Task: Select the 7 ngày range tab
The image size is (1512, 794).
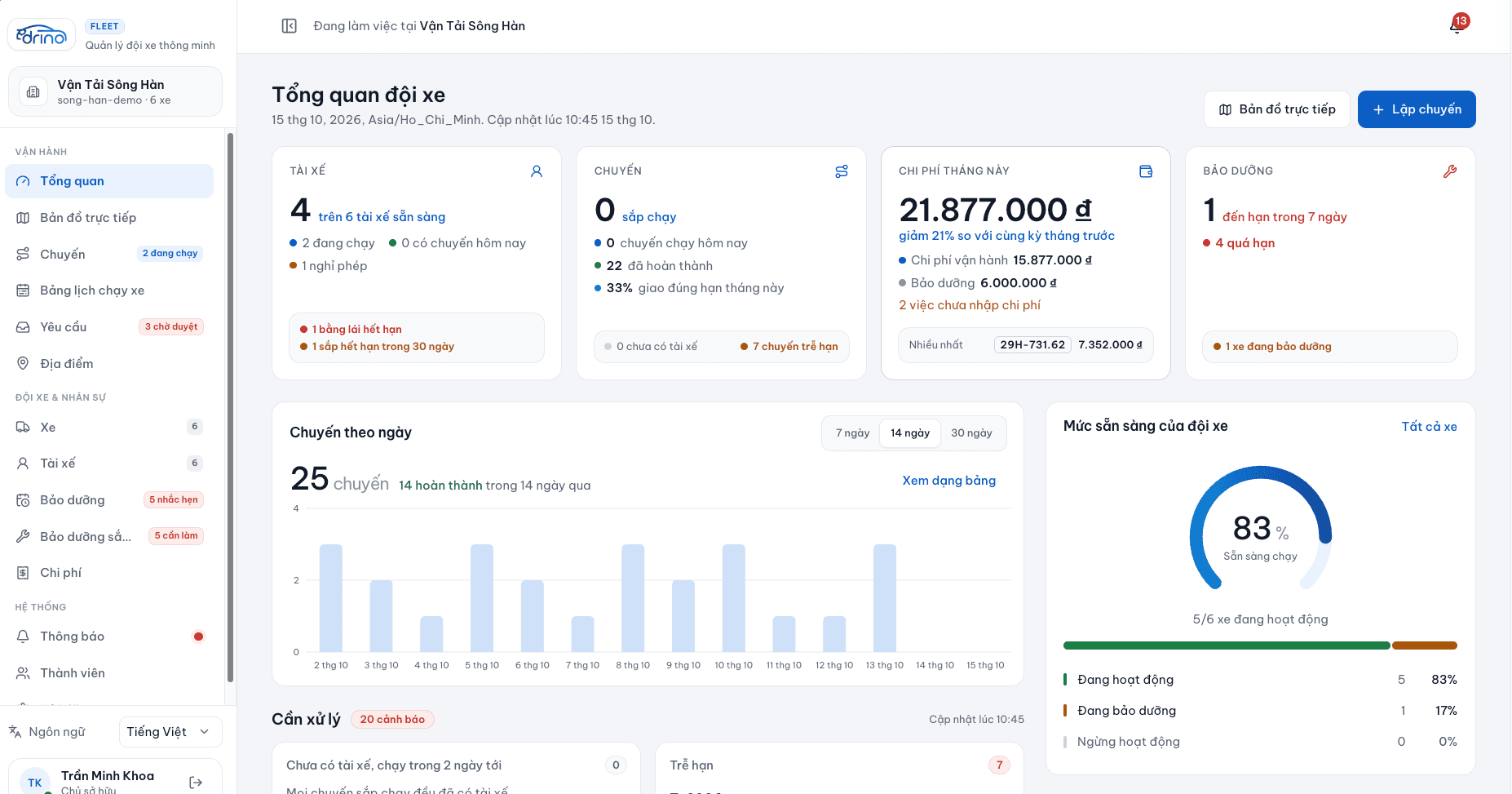Action: coord(852,433)
